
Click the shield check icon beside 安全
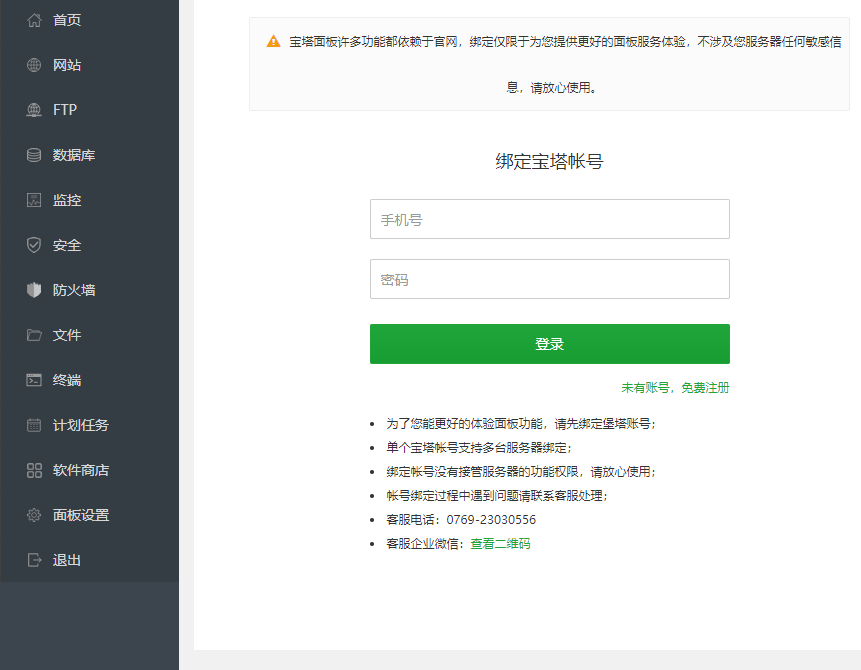34,245
